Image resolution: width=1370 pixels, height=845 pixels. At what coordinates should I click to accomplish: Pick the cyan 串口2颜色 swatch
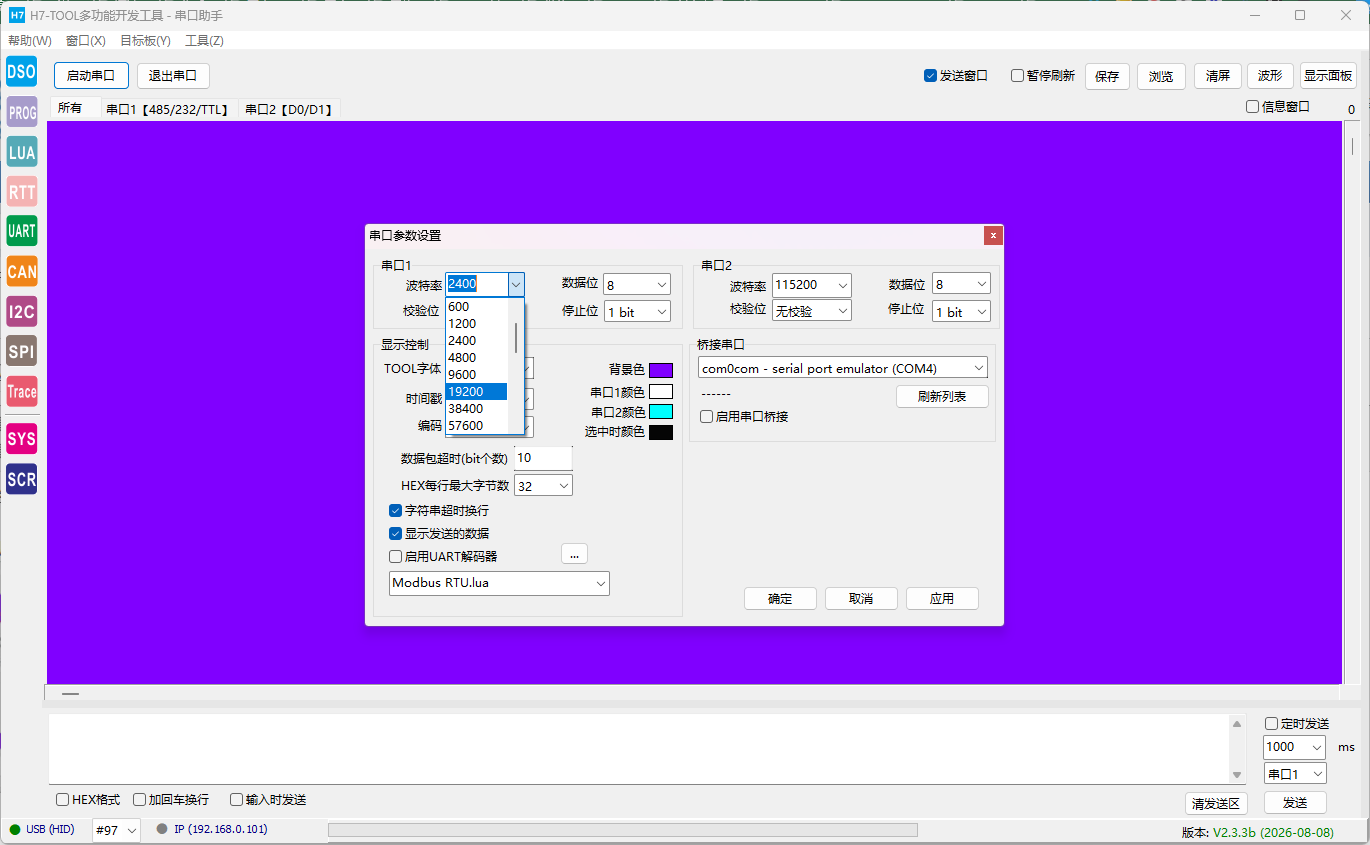[661, 412]
